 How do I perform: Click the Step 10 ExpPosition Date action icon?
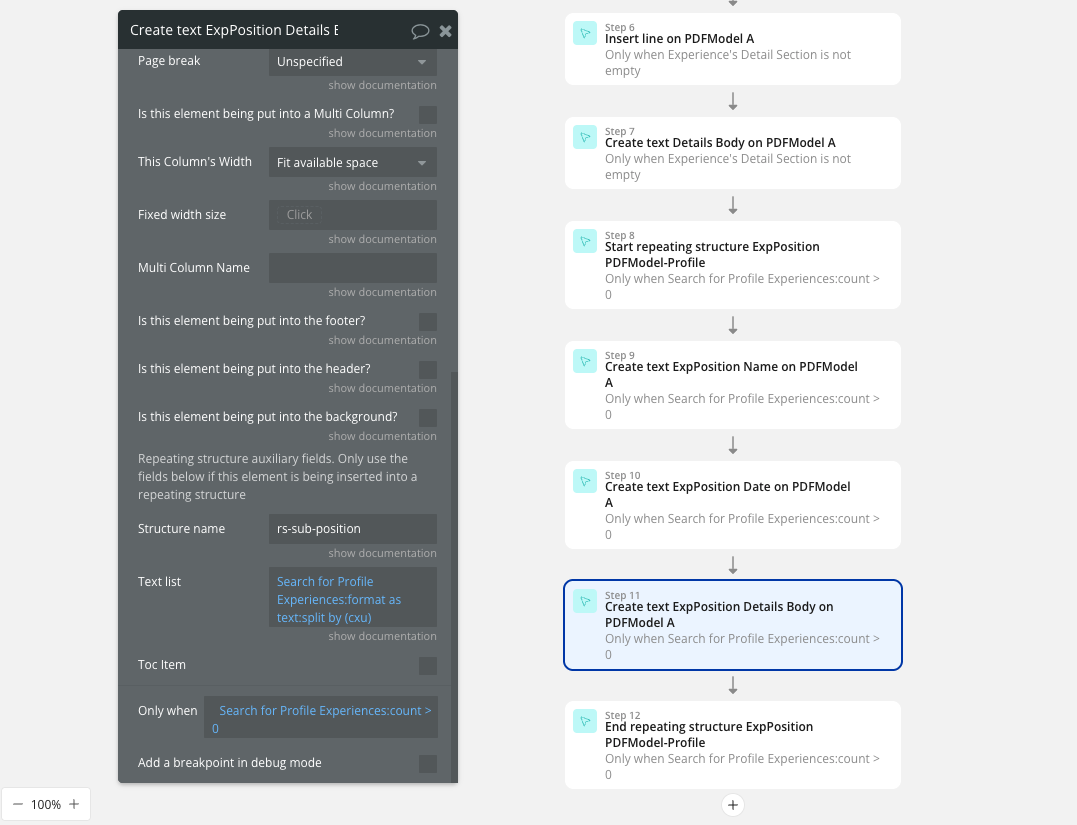585,481
